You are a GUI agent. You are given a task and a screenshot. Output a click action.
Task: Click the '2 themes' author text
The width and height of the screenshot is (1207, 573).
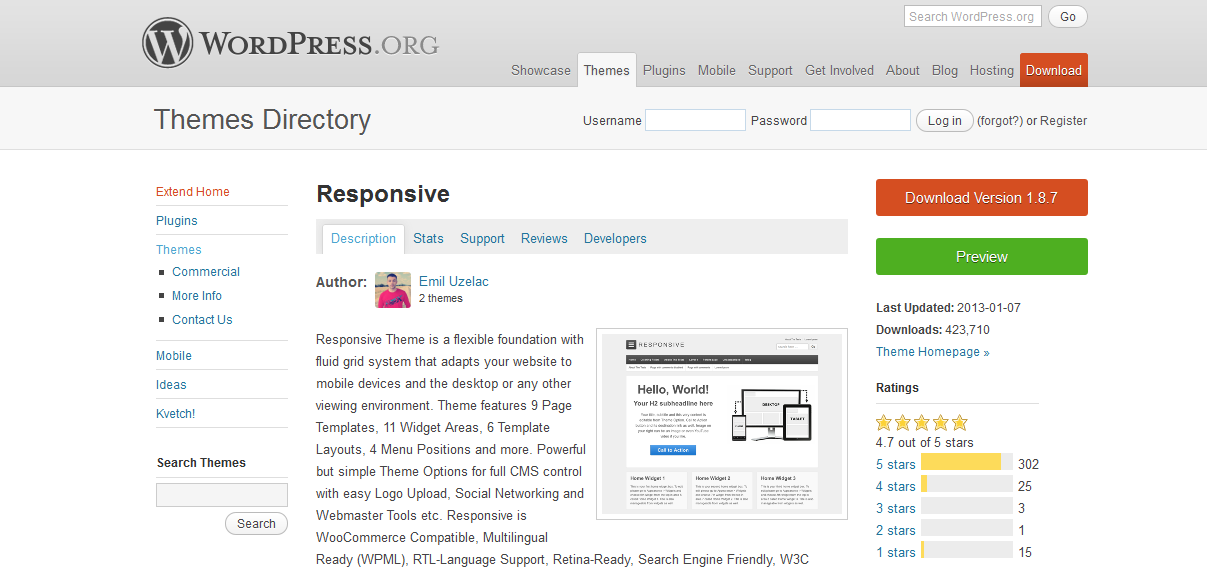pos(441,298)
